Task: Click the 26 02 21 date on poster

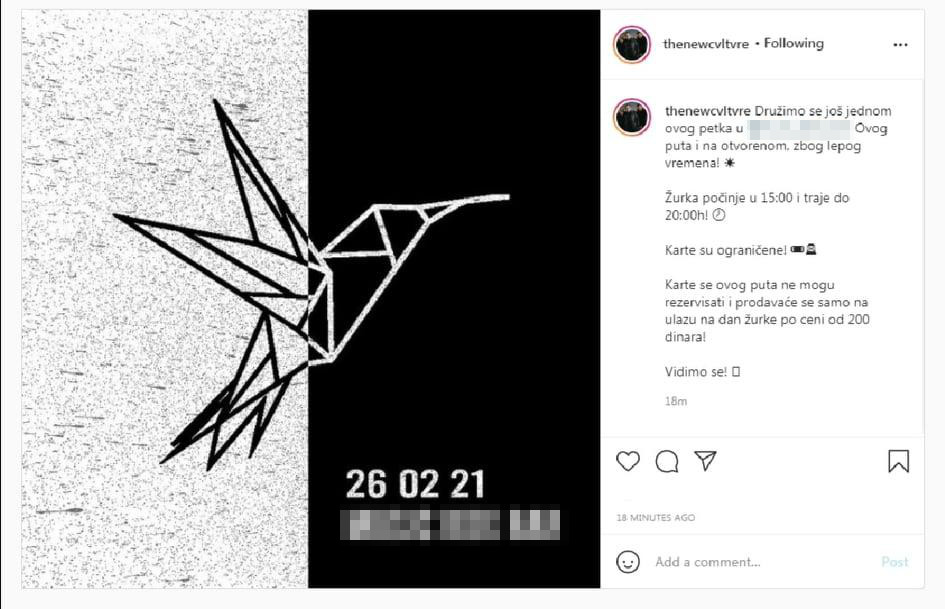Action: pos(415,484)
